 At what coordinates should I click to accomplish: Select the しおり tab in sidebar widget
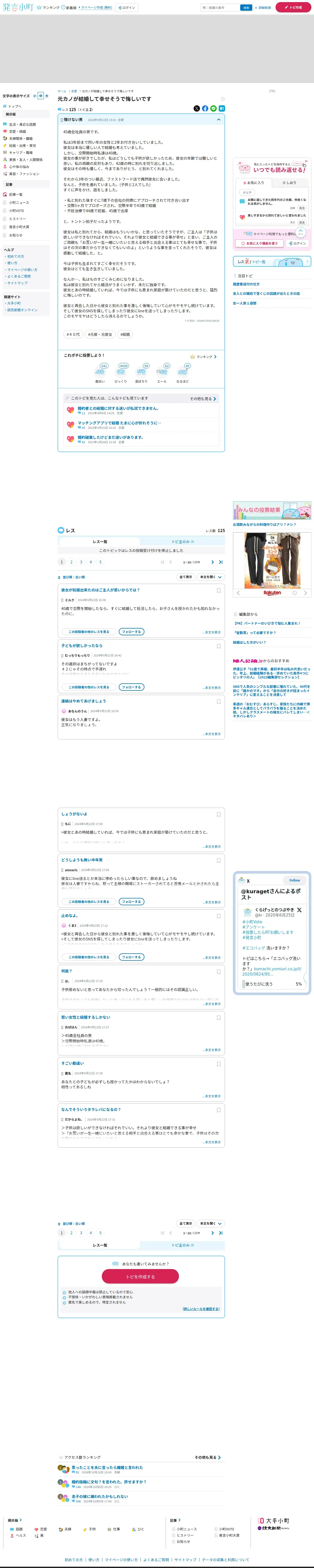pyautogui.click(x=290, y=183)
